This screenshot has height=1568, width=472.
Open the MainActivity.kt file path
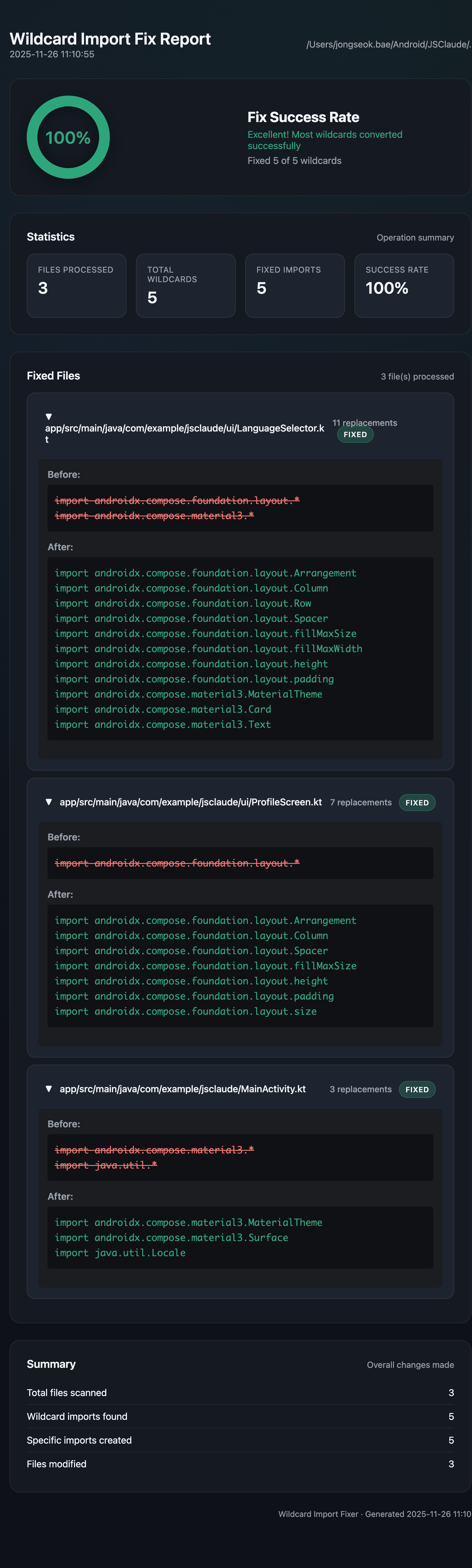183,1089
